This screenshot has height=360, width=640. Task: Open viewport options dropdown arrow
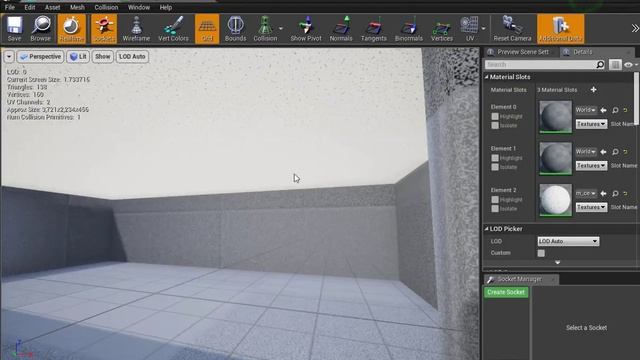pos(9,57)
